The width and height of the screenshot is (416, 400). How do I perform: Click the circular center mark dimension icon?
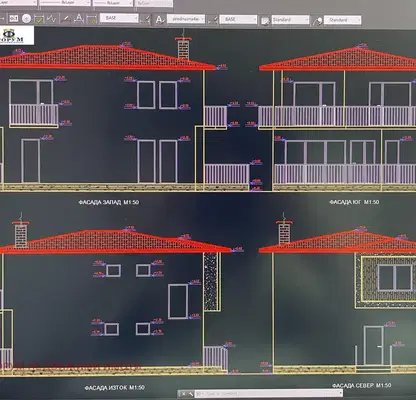pos(26,19)
